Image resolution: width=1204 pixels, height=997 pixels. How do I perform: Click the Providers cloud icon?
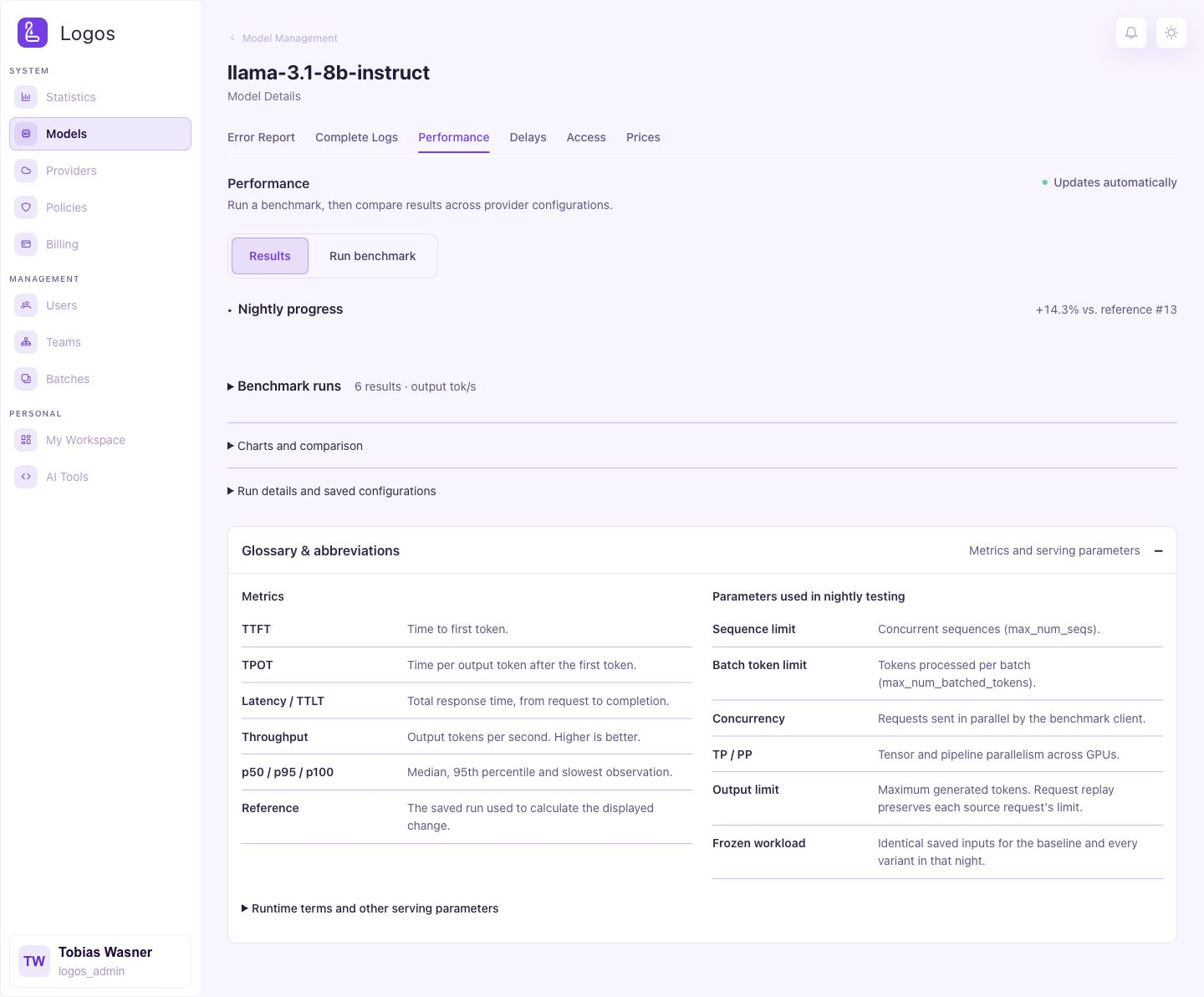point(26,171)
